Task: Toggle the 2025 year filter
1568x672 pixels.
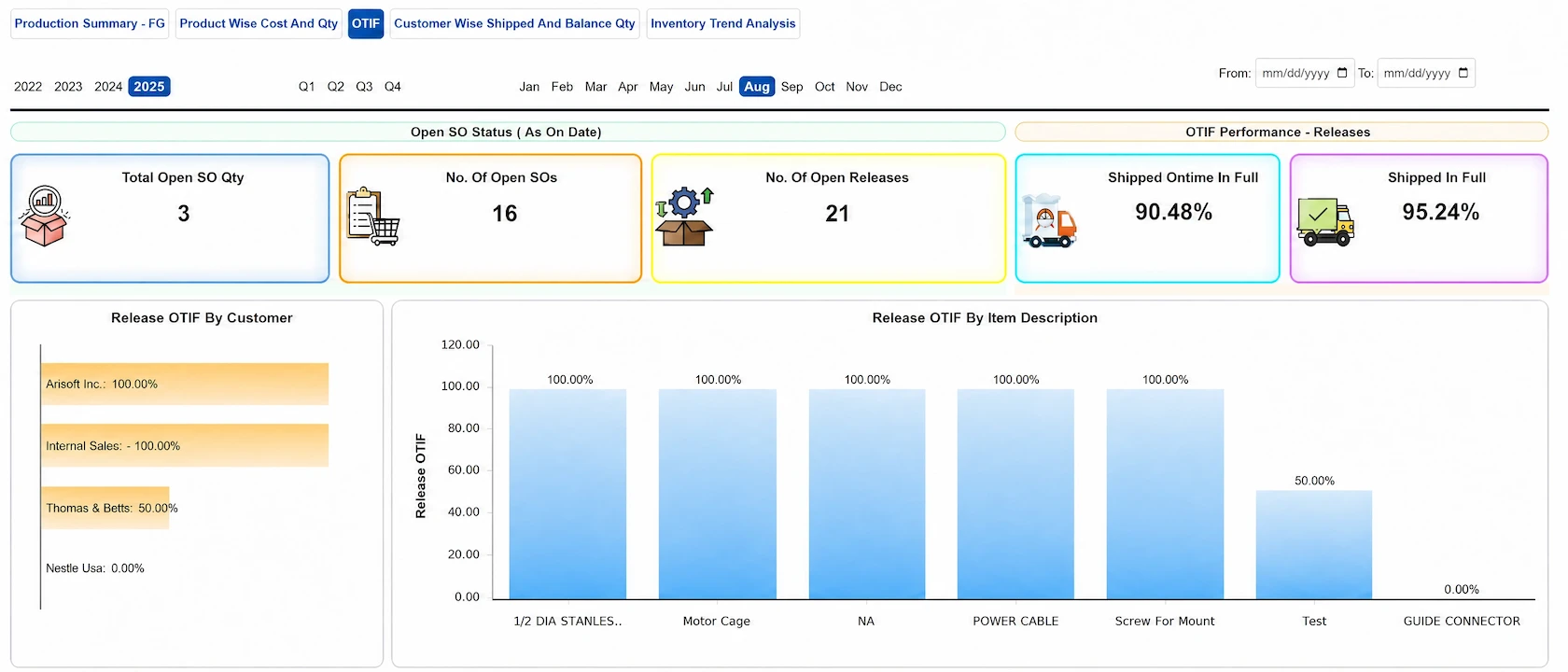Action: point(149,87)
